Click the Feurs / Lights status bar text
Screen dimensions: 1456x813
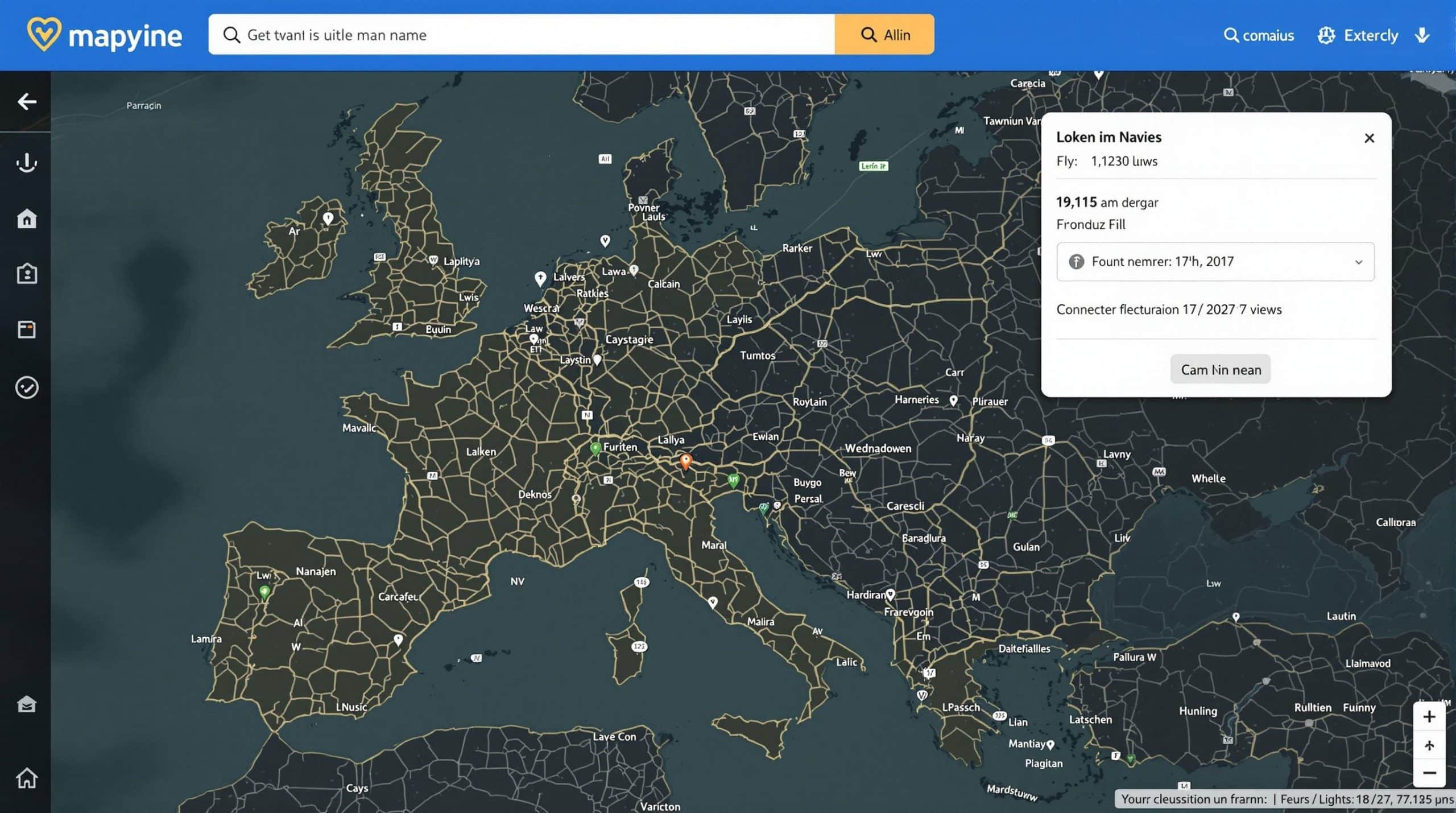point(1367,799)
